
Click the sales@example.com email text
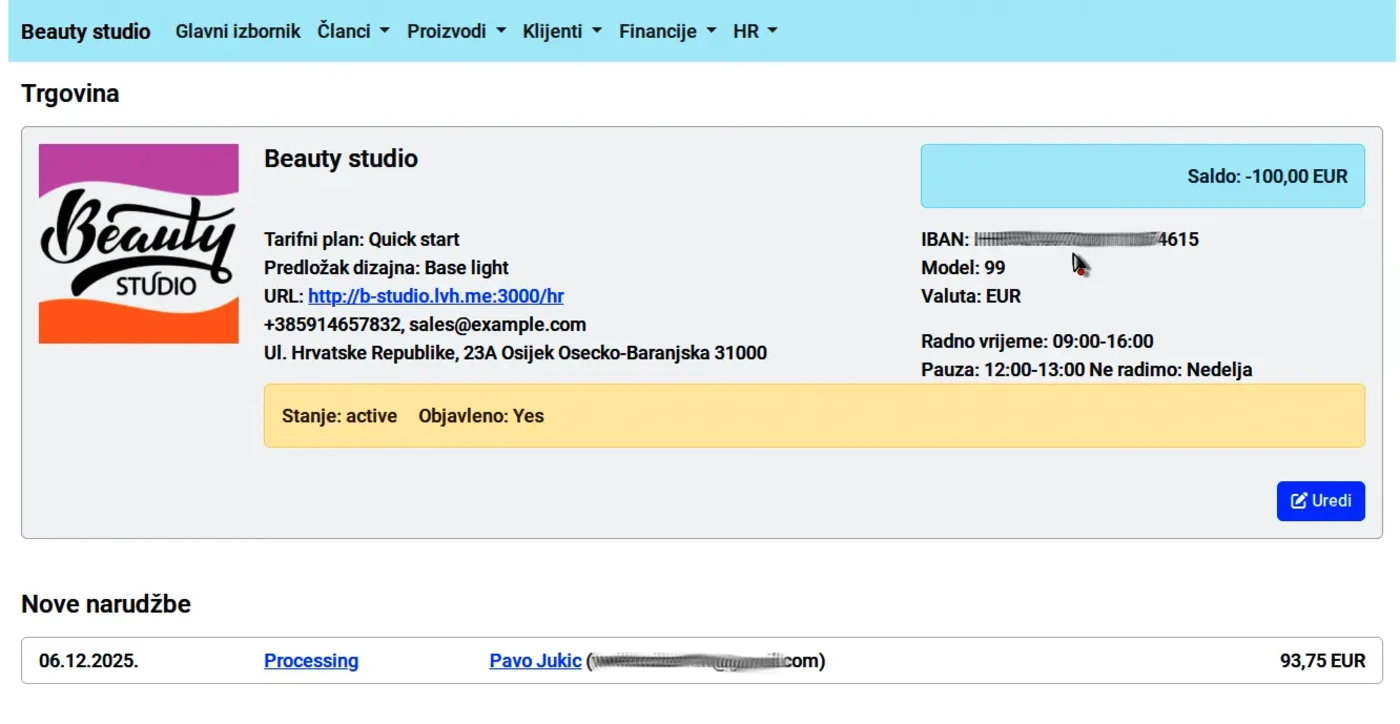497,324
